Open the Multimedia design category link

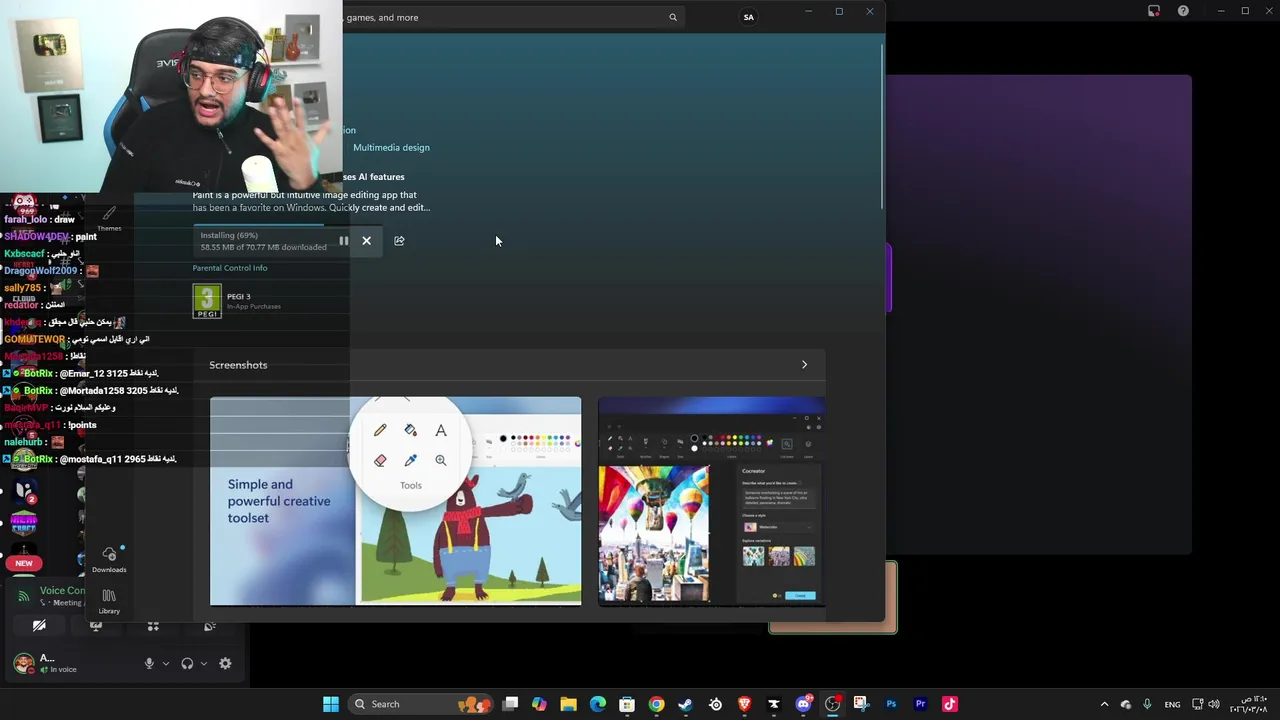coord(391,147)
